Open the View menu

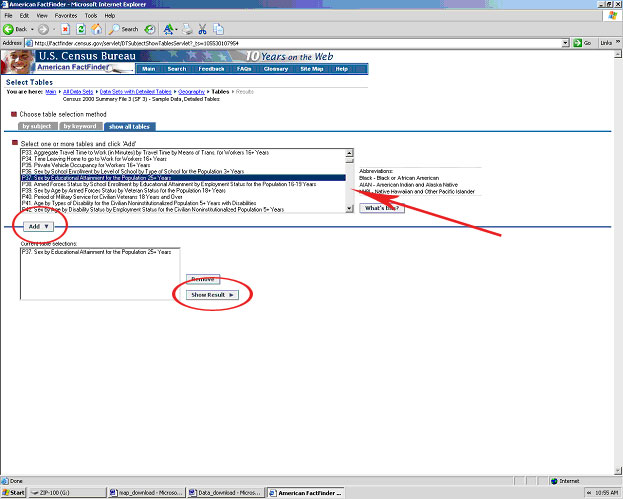42,15
